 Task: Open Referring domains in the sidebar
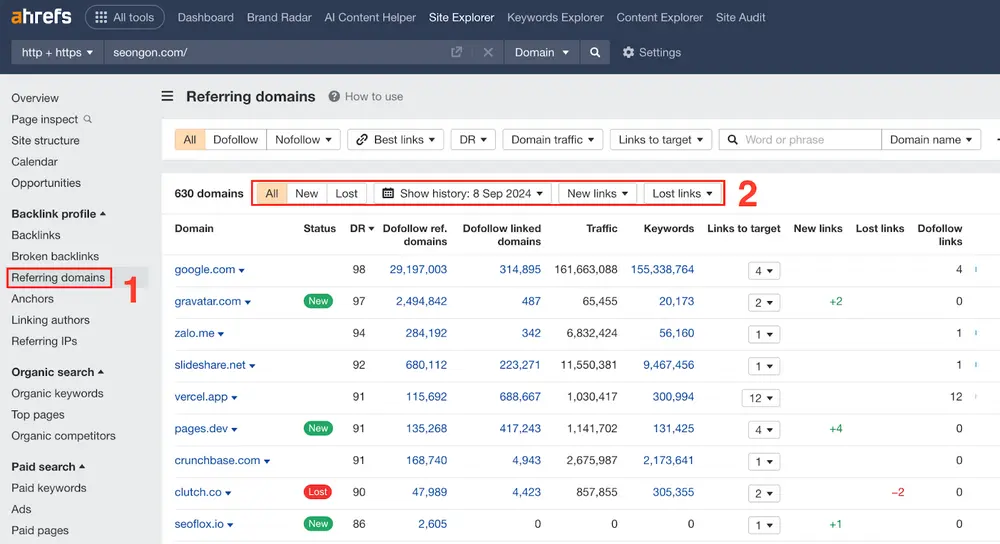(x=58, y=277)
